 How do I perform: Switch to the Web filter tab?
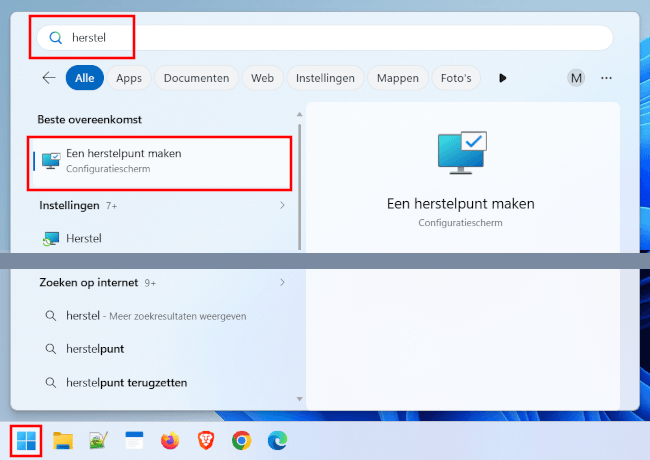click(262, 78)
